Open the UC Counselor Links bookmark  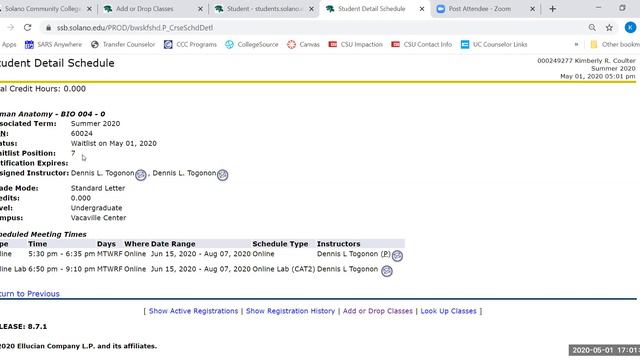494,44
